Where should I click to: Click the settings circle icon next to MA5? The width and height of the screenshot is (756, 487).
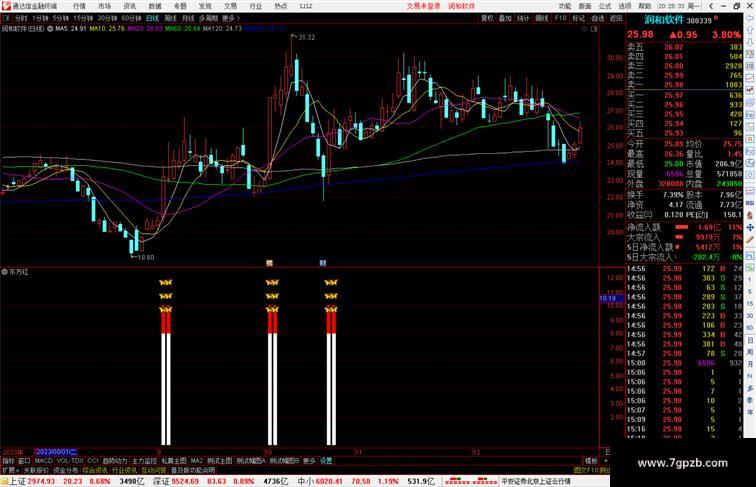coord(50,29)
